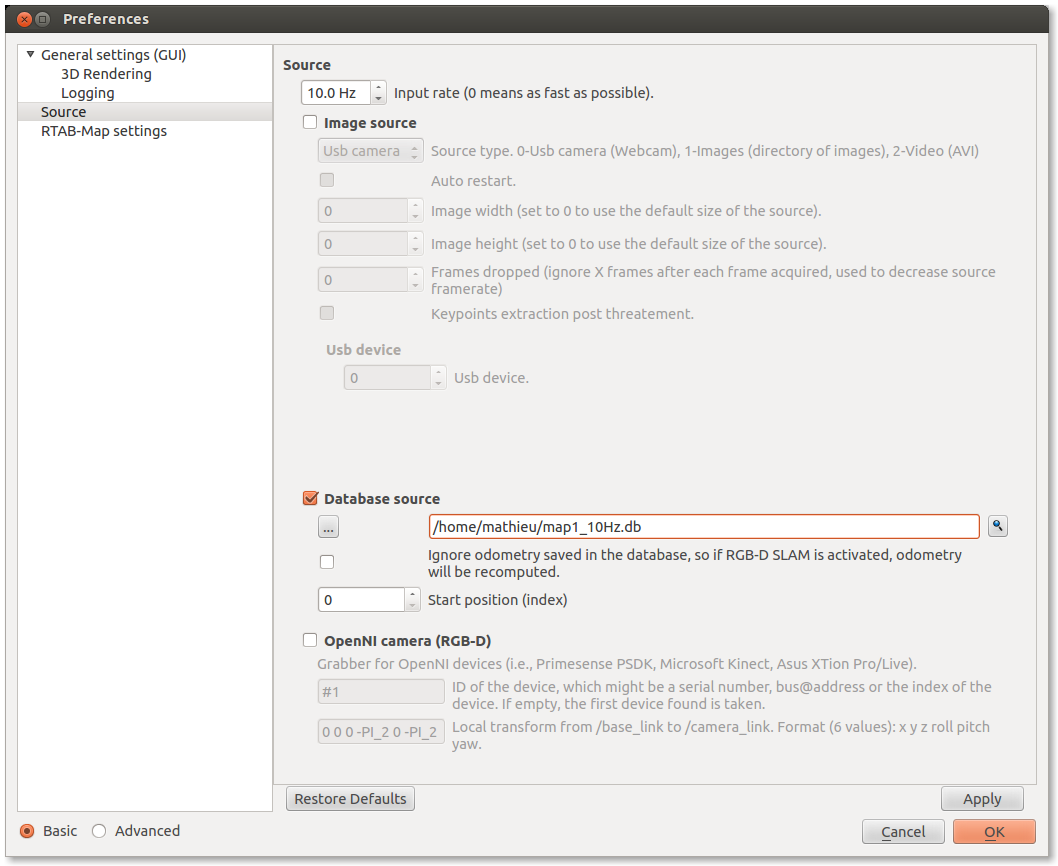Uncheck the Database source checkbox

310,499
